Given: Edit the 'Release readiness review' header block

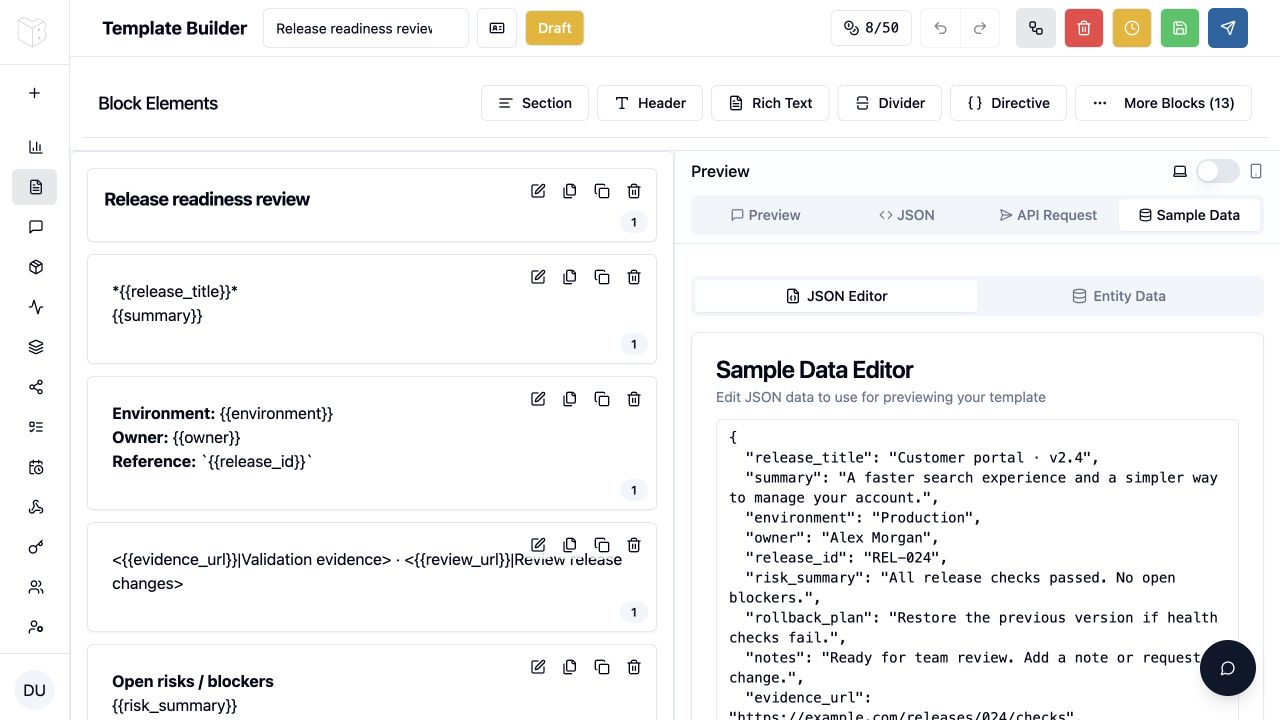Looking at the screenshot, I should (538, 191).
